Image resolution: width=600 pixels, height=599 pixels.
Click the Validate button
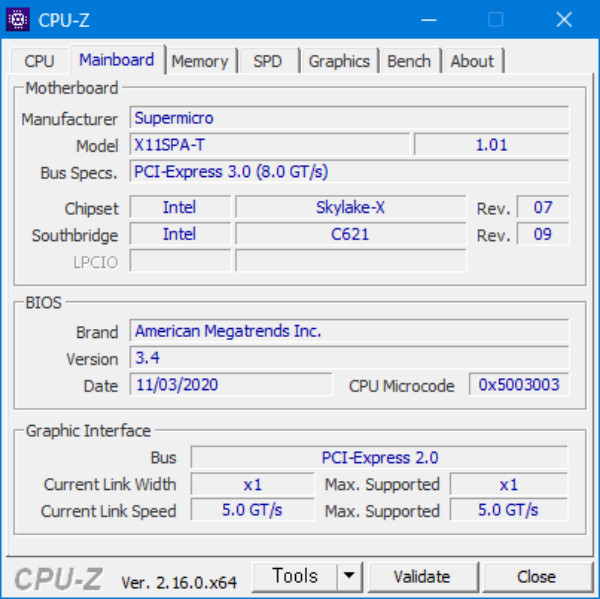click(422, 577)
